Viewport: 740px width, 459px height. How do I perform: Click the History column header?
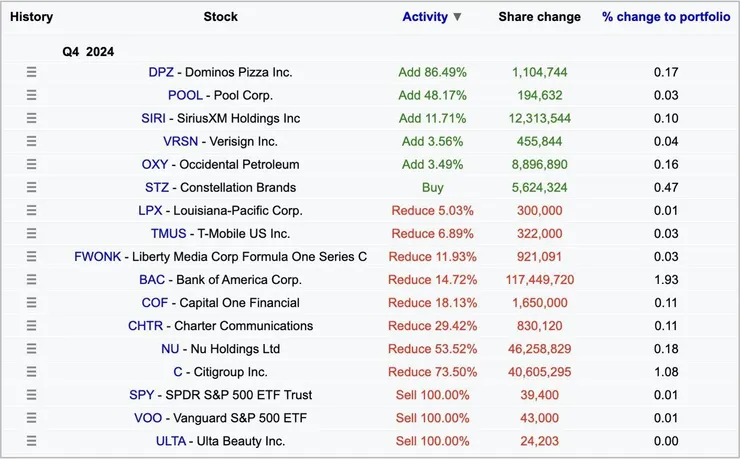pyautogui.click(x=31, y=17)
